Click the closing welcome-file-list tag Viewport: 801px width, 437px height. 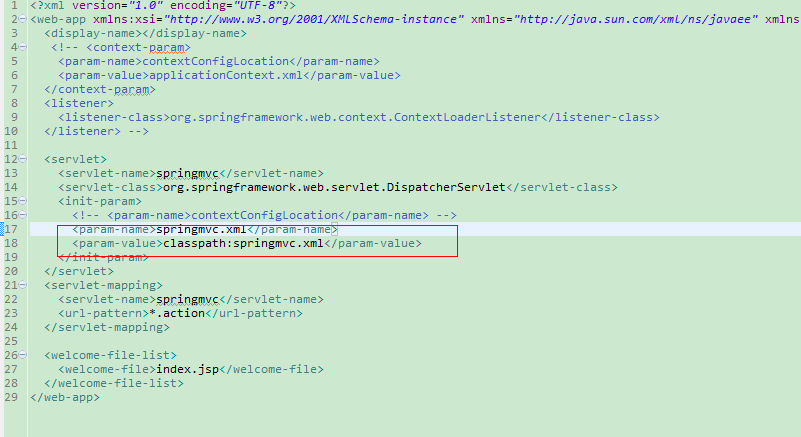[x=114, y=383]
